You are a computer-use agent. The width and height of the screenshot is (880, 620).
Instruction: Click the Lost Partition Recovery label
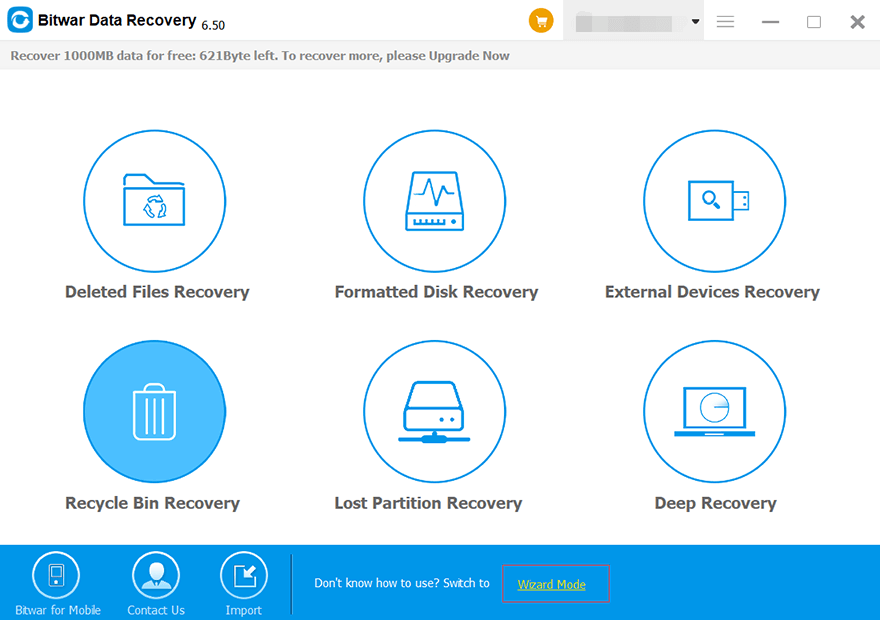point(428,503)
